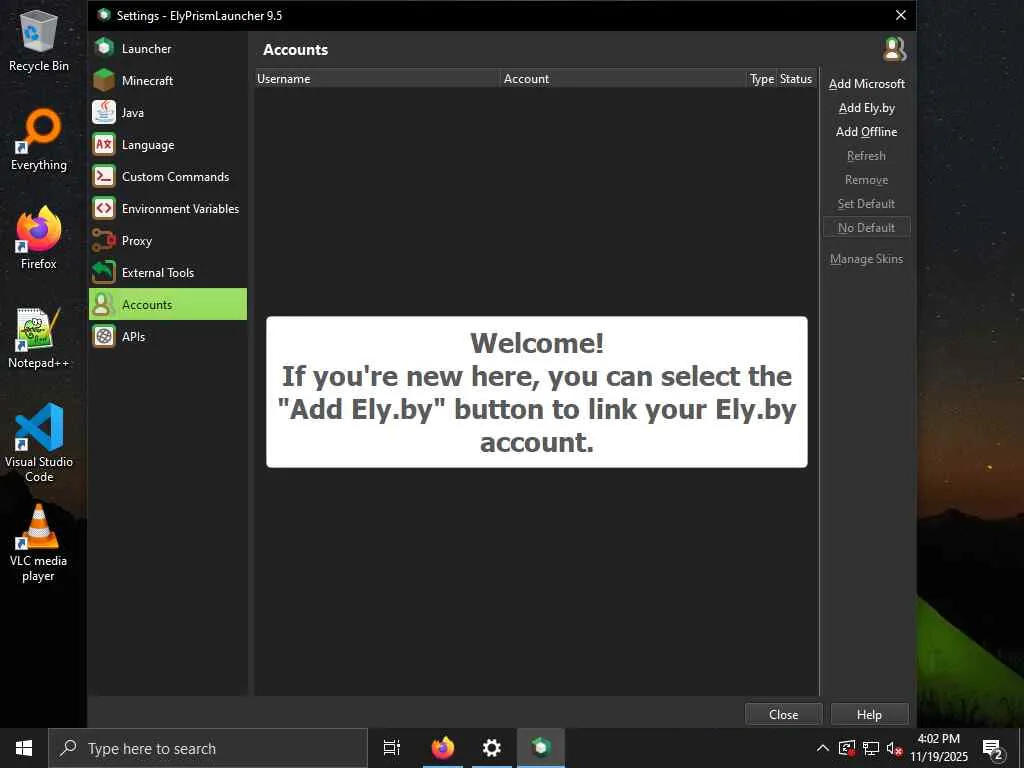The height and width of the screenshot is (768, 1024).
Task: Click the Set Default button
Action: click(867, 204)
